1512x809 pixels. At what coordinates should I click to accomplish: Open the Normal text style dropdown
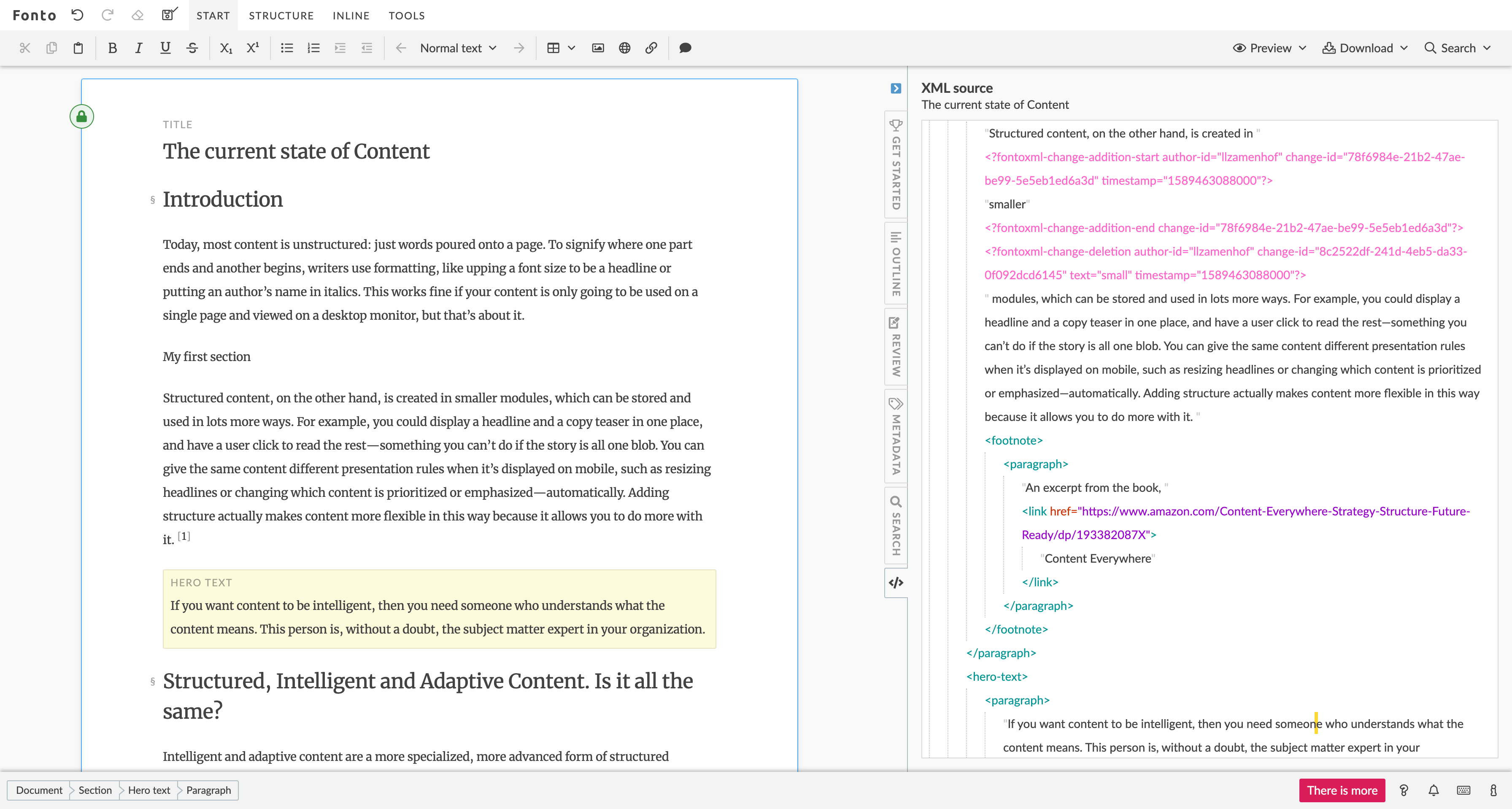[459, 48]
